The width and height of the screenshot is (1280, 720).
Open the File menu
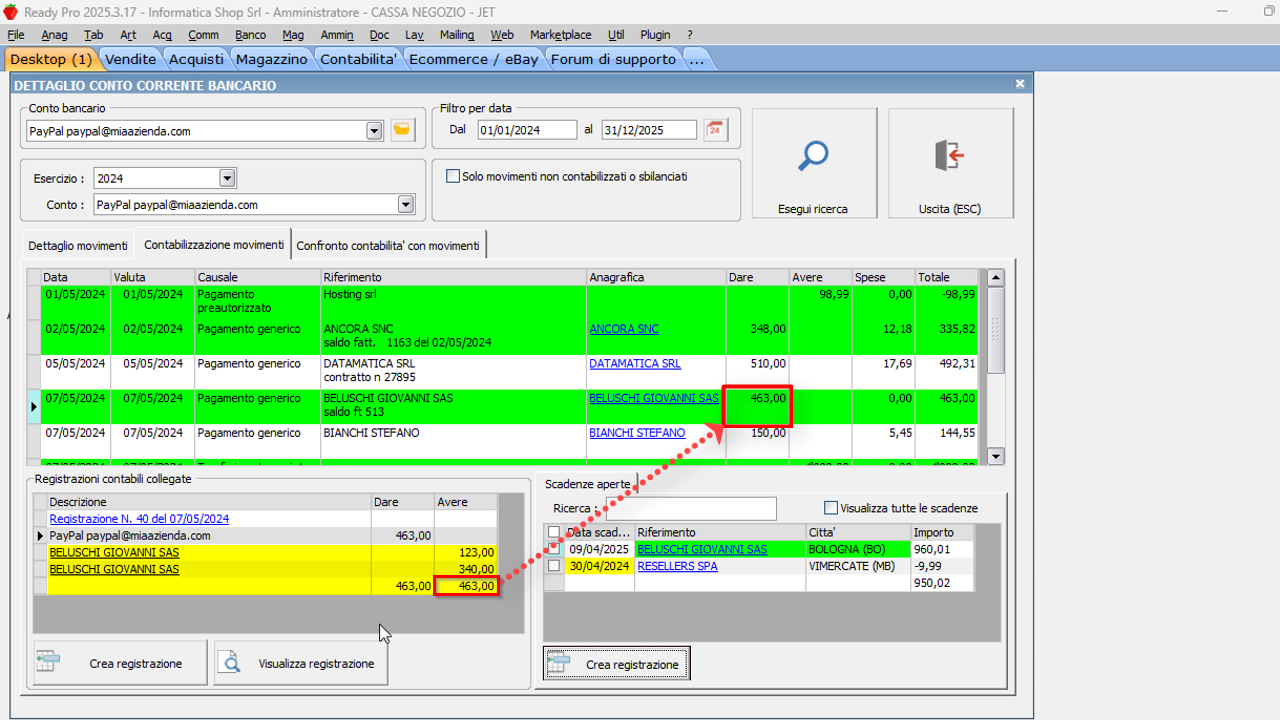click(x=16, y=34)
